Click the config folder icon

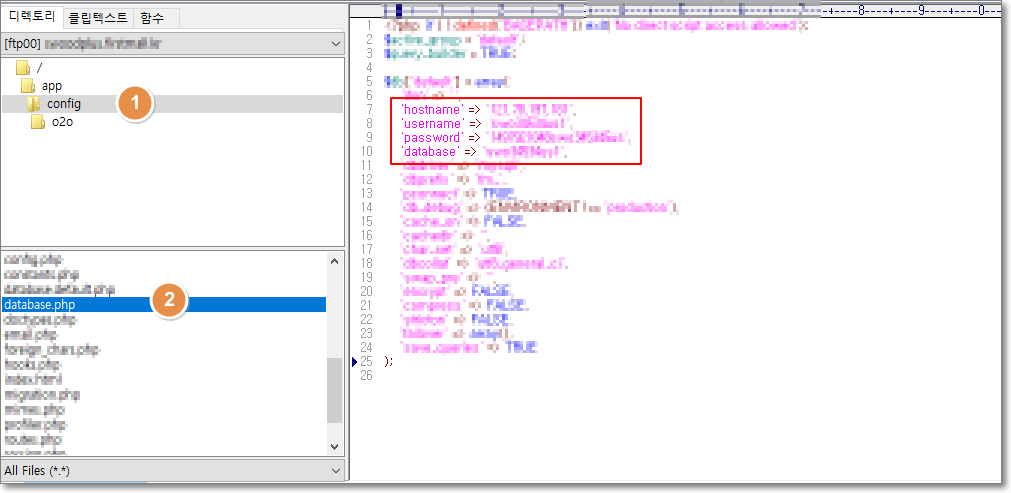(34, 104)
